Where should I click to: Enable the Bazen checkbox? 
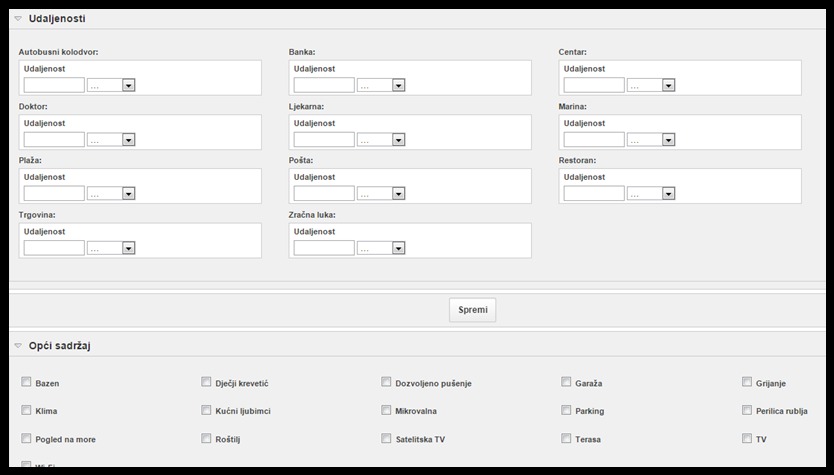tap(26, 382)
